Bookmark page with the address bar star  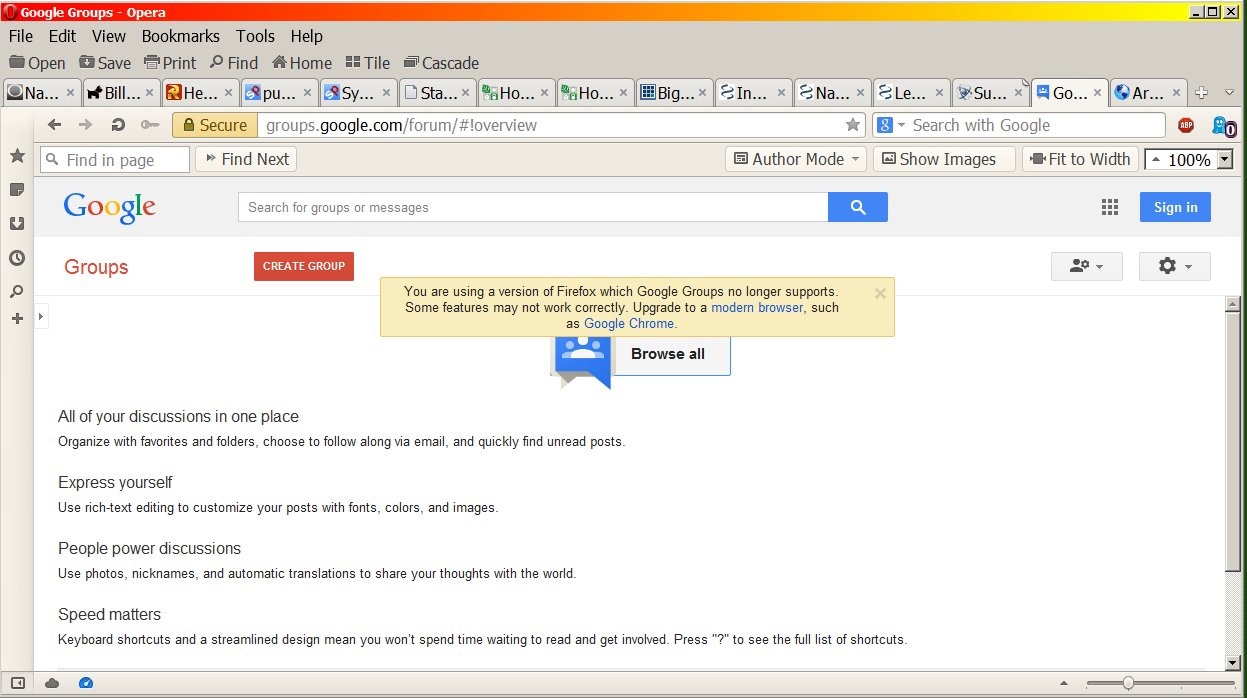(853, 125)
